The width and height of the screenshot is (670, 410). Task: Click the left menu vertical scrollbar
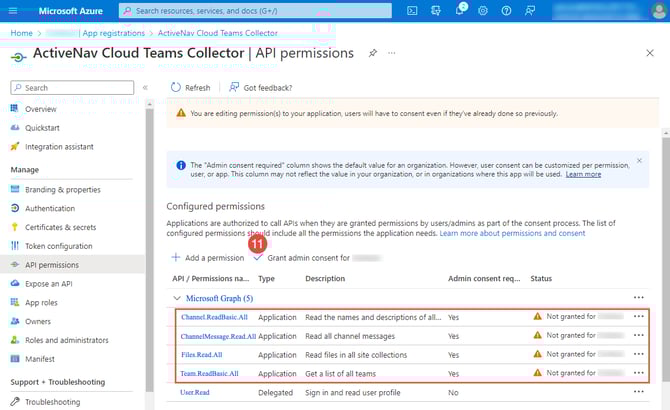pos(149,252)
